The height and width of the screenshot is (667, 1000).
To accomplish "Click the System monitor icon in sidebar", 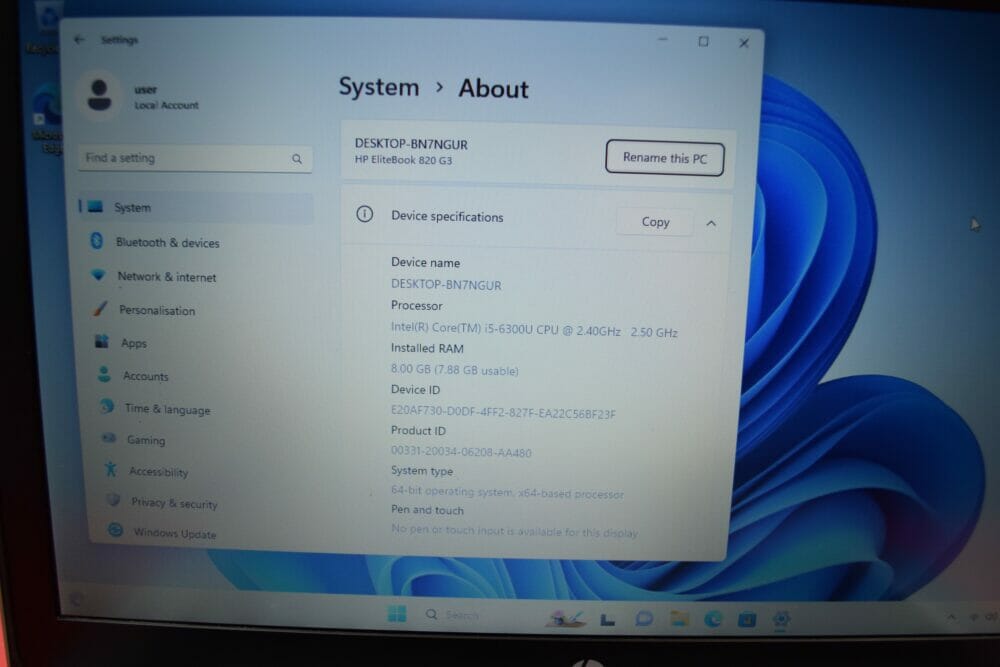I will (96, 206).
